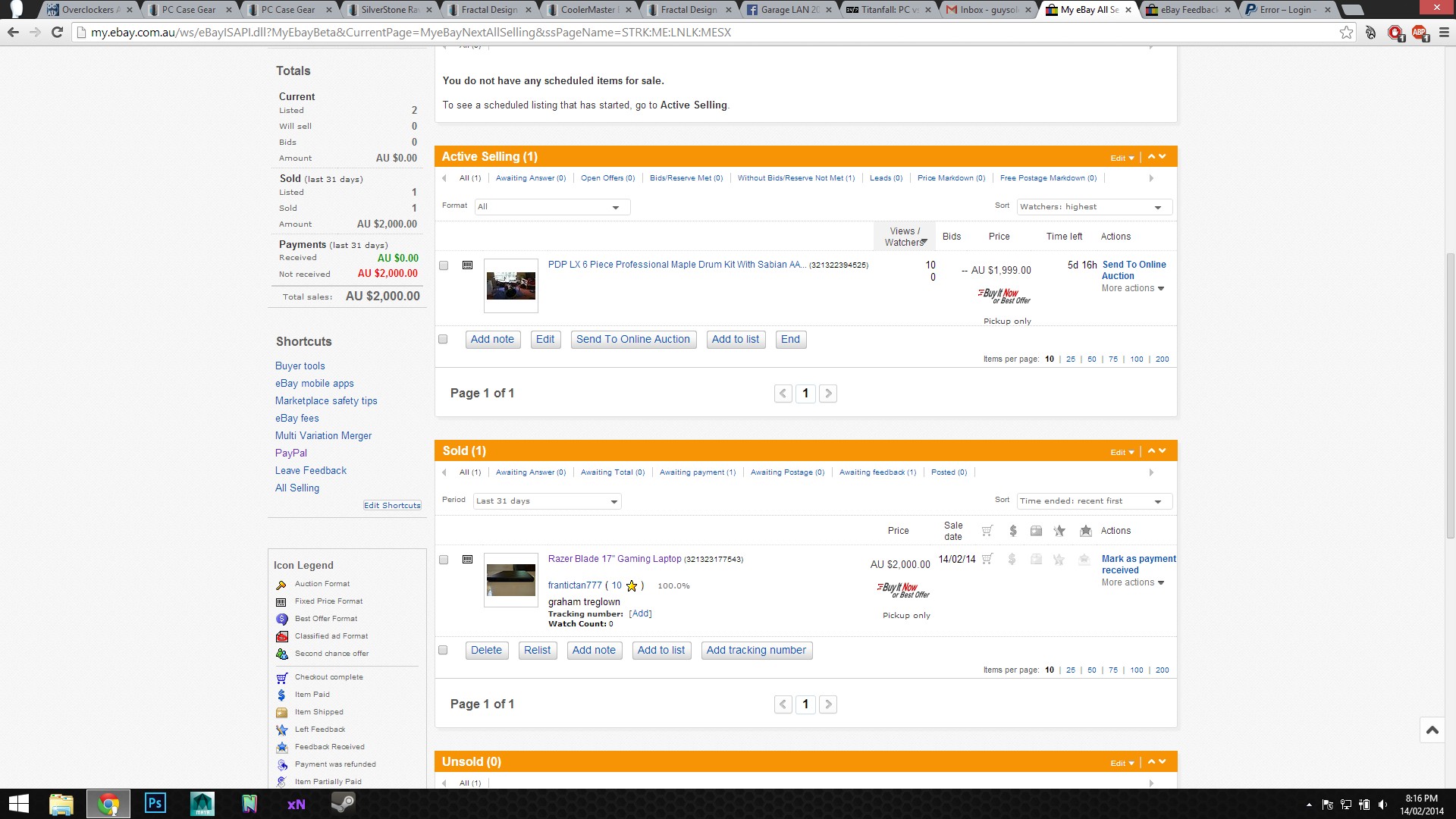This screenshot has height=819, width=1456.
Task: Click the Sold table dollar header icon
Action: (1012, 531)
